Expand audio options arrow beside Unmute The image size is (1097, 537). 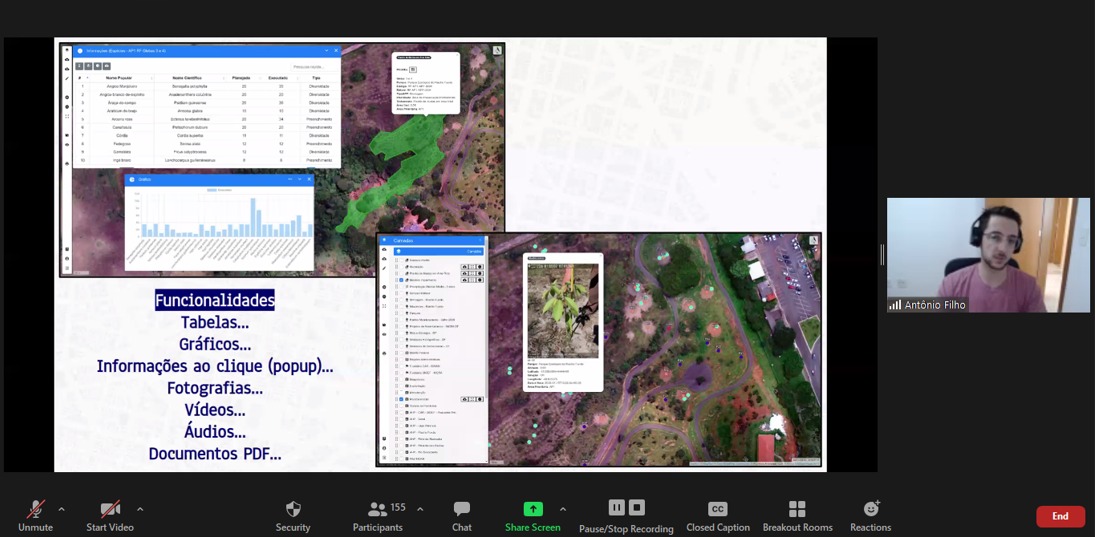click(x=61, y=509)
